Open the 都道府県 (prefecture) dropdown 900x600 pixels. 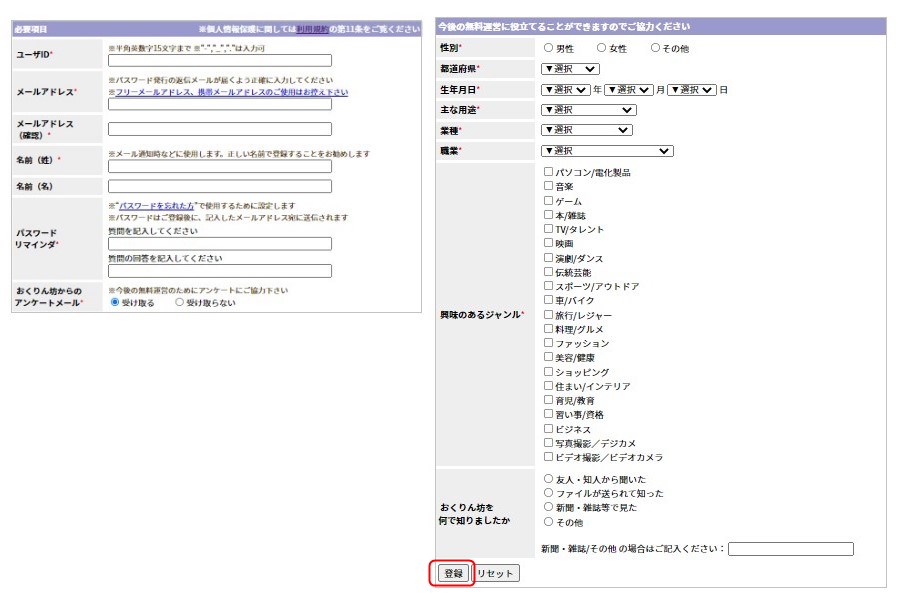coord(570,69)
